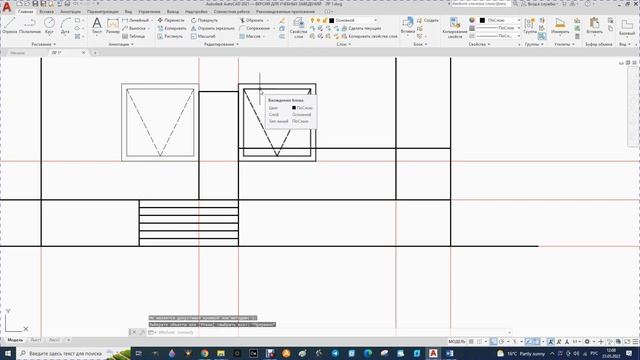This screenshot has height=360, width=640.
Task: Click the AutoCAD application menu logo
Action: click(7, 7)
